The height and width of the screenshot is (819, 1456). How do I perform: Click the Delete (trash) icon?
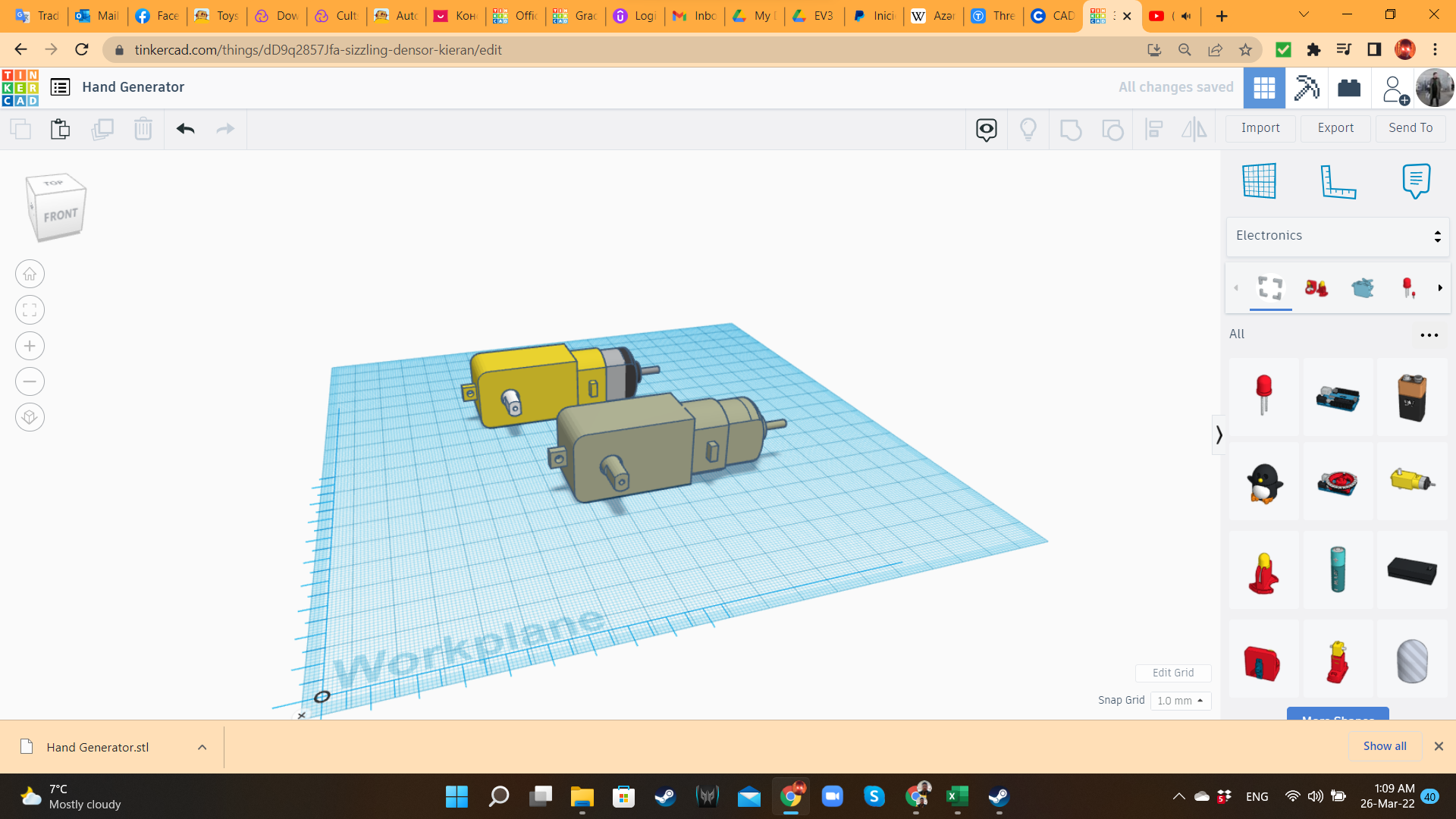click(143, 129)
